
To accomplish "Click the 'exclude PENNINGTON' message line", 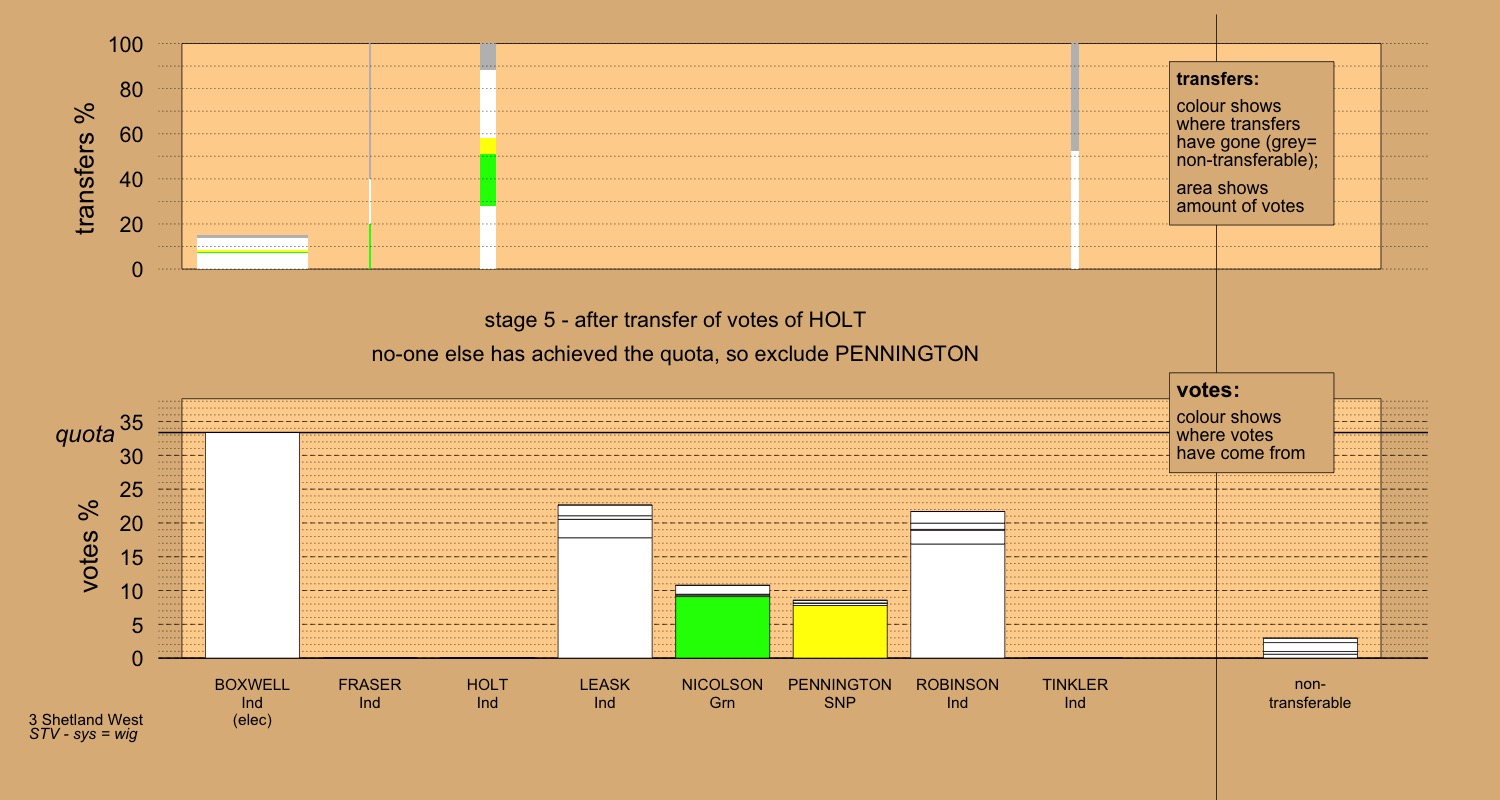I will [x=675, y=354].
